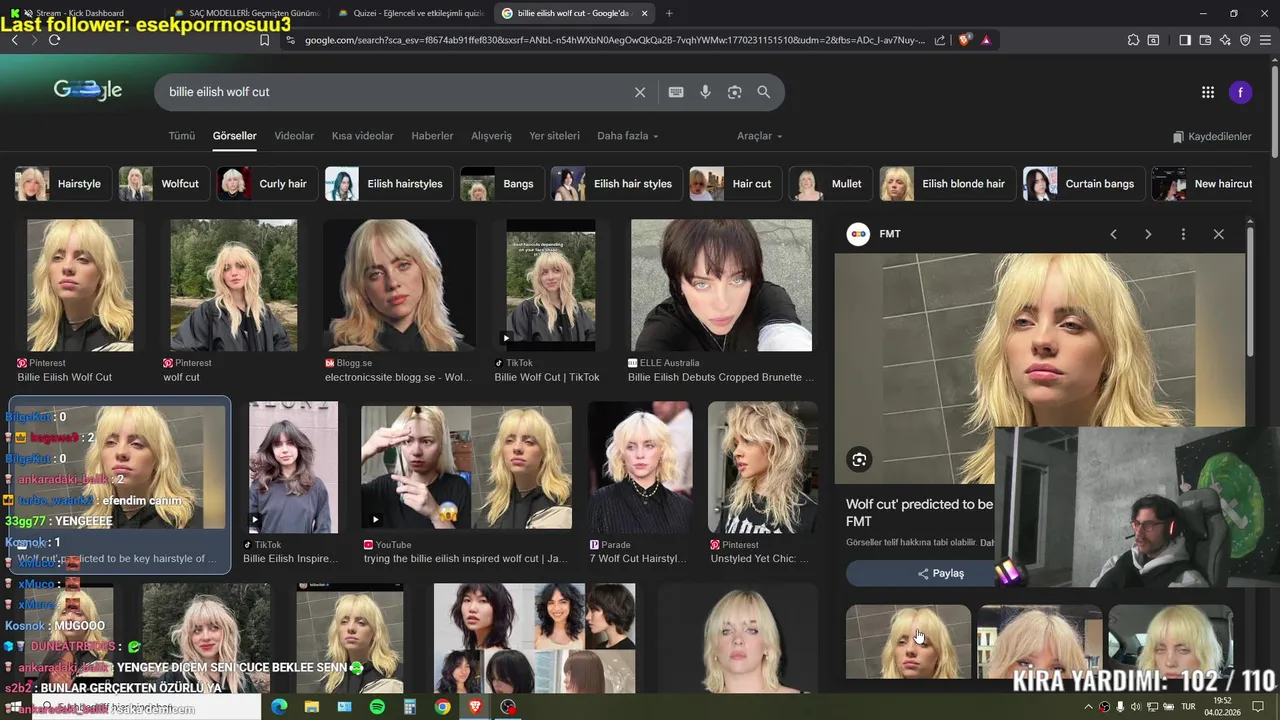This screenshot has width=1280, height=720.
Task: Open Spotify from taskbar
Action: pyautogui.click(x=377, y=707)
